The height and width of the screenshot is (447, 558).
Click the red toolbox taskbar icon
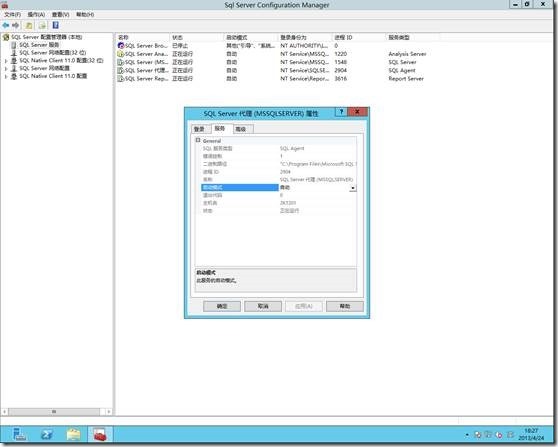tap(100, 434)
